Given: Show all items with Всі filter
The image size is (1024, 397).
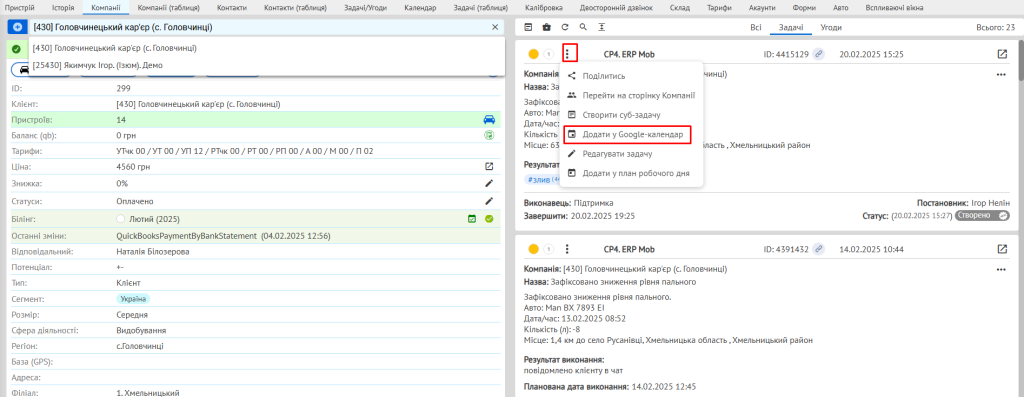Looking at the screenshot, I should 756,27.
